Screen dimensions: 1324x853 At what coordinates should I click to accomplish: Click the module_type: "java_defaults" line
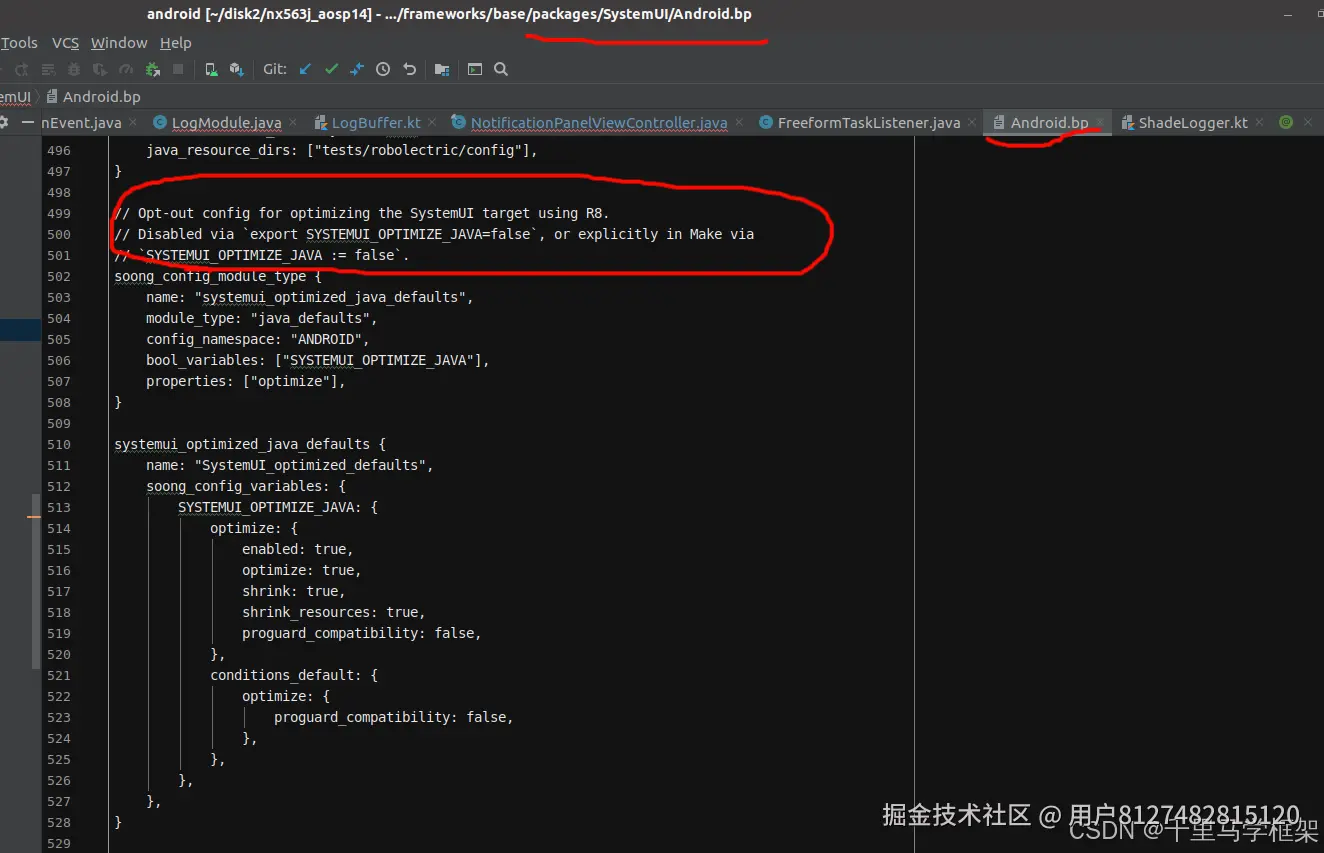pyautogui.click(x=262, y=318)
